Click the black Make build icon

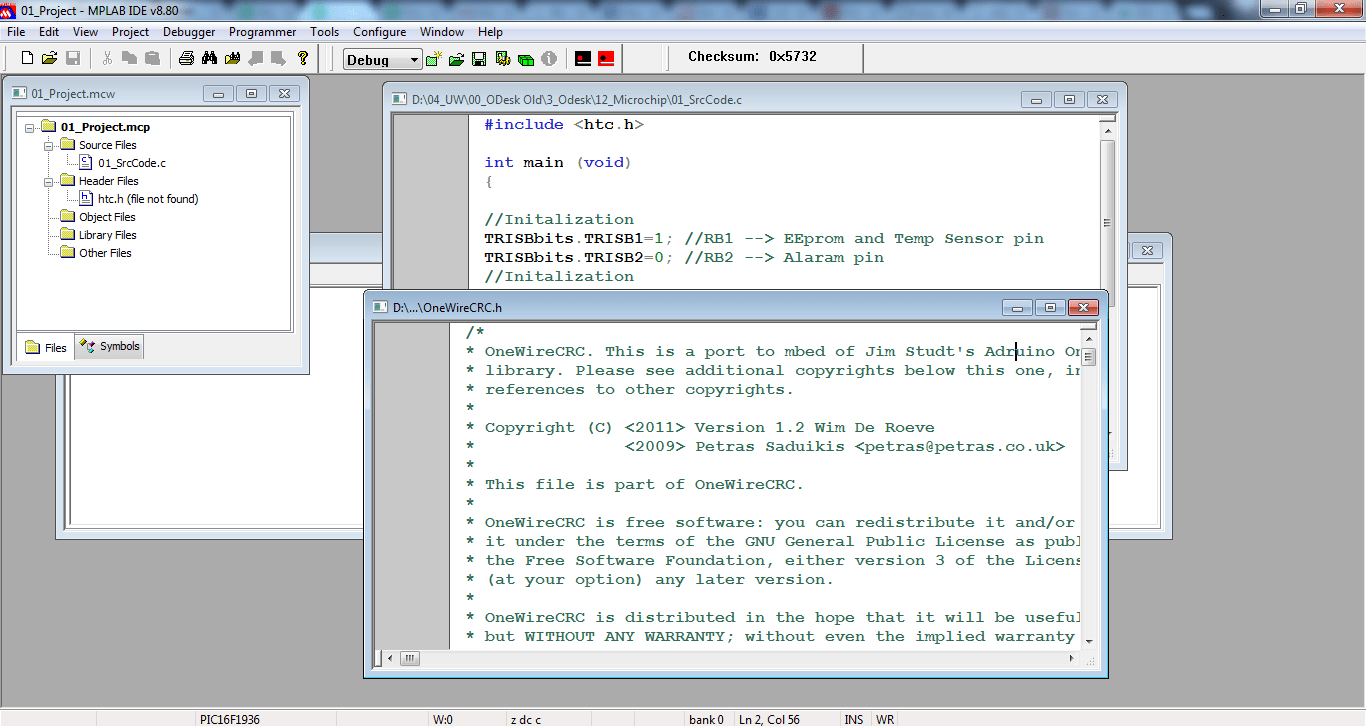(x=583, y=59)
